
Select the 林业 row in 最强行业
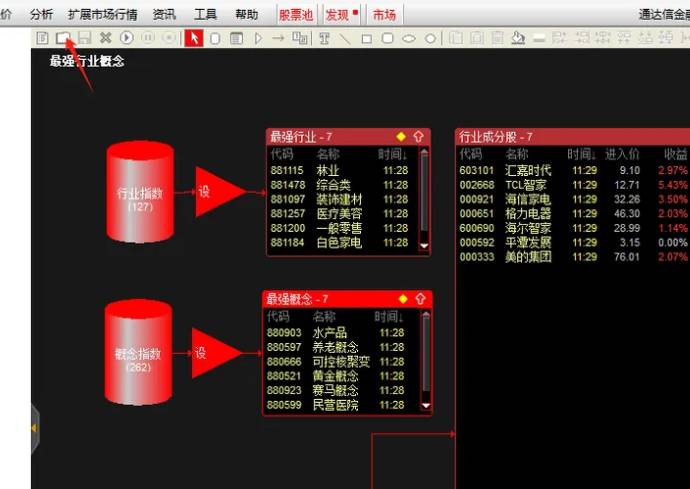(x=343, y=170)
